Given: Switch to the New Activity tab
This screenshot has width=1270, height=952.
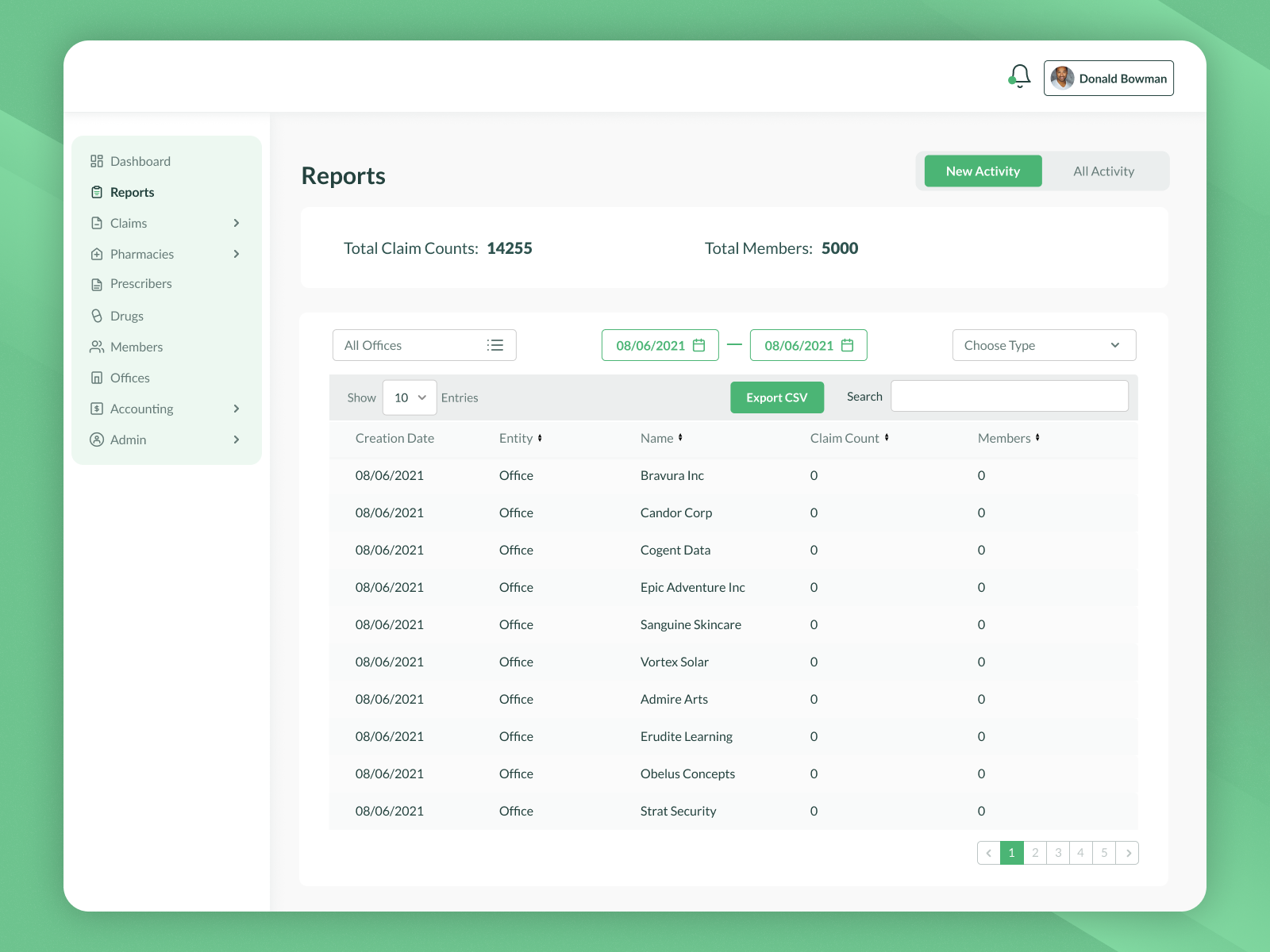Looking at the screenshot, I should (x=983, y=171).
